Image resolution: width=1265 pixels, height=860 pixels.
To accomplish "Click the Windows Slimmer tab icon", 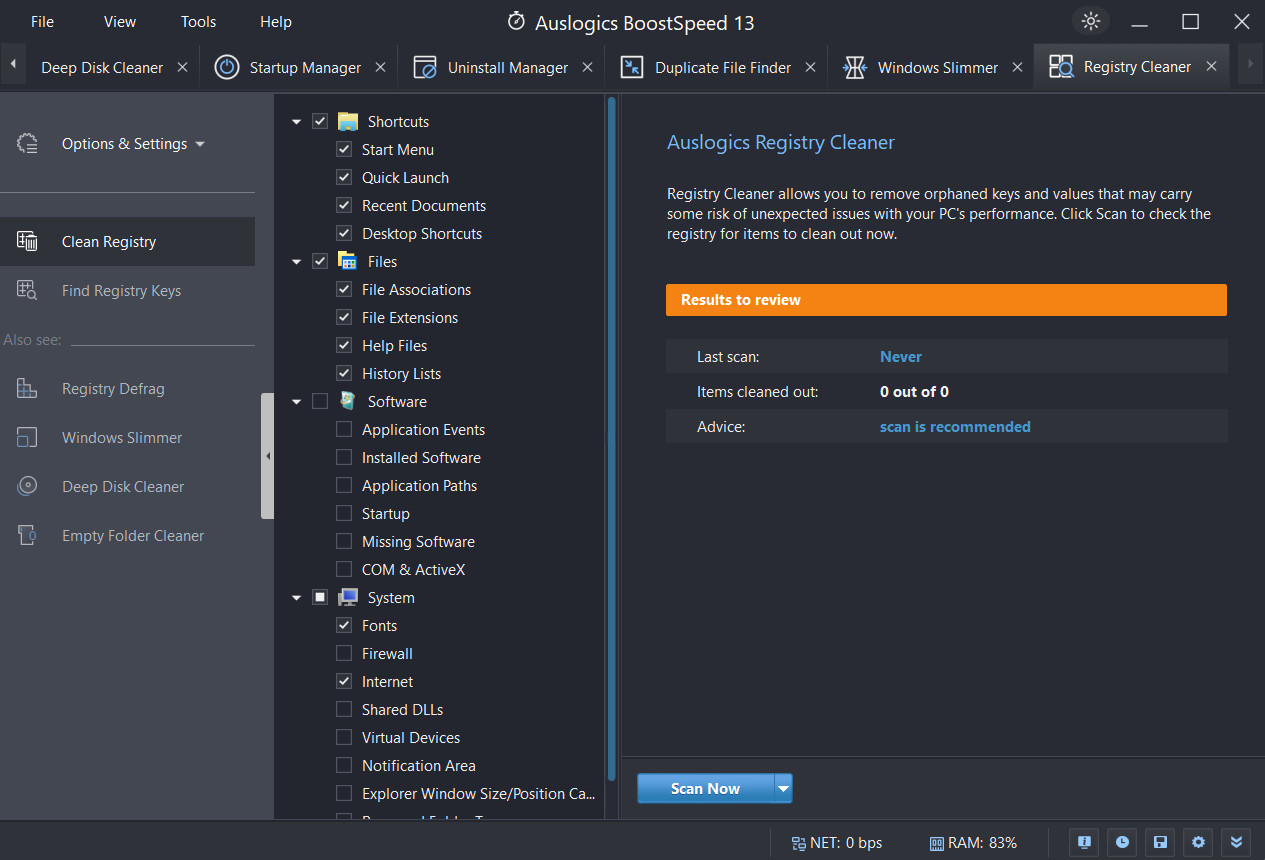I will [x=854, y=67].
